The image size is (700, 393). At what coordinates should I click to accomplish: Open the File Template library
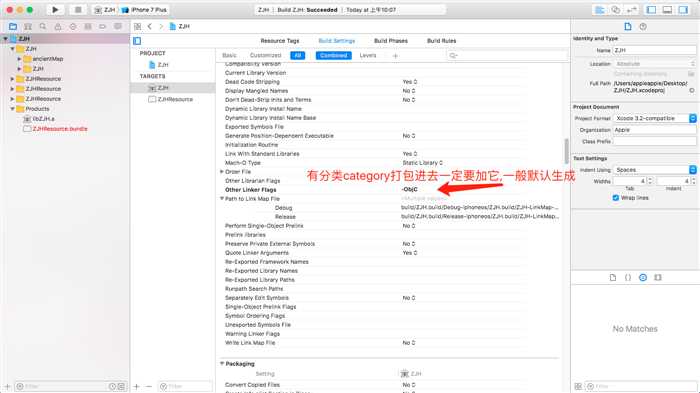[x=613, y=278]
